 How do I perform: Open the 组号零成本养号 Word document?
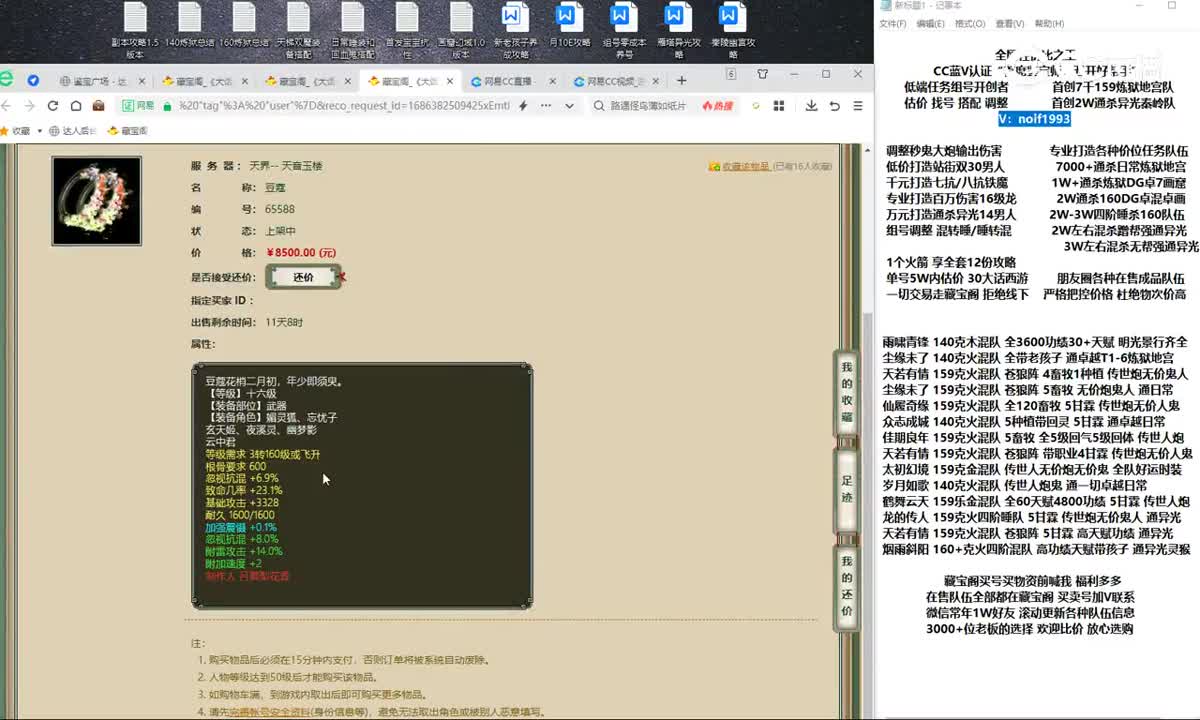coord(623,30)
